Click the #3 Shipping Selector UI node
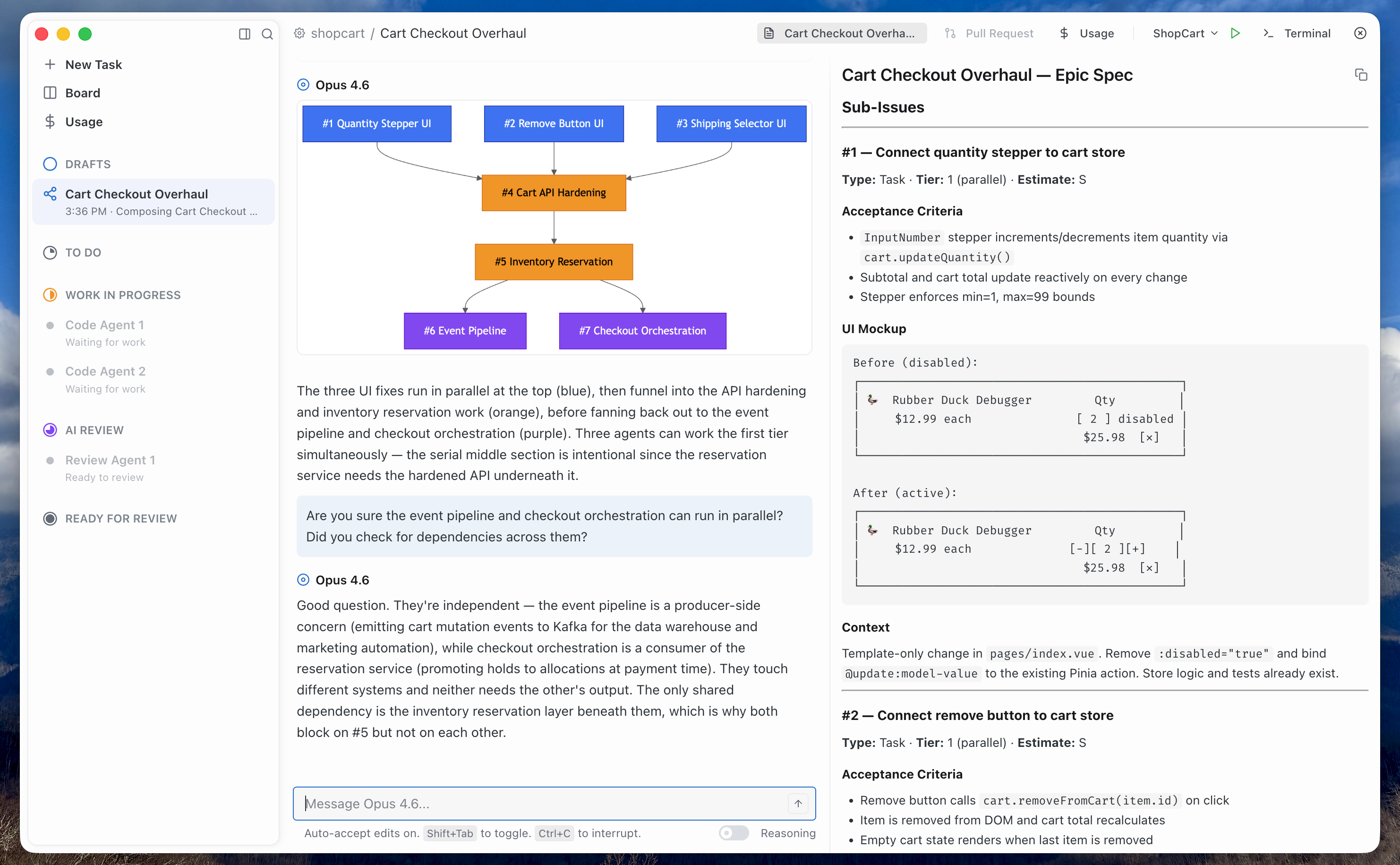This screenshot has width=1400, height=865. (732, 124)
